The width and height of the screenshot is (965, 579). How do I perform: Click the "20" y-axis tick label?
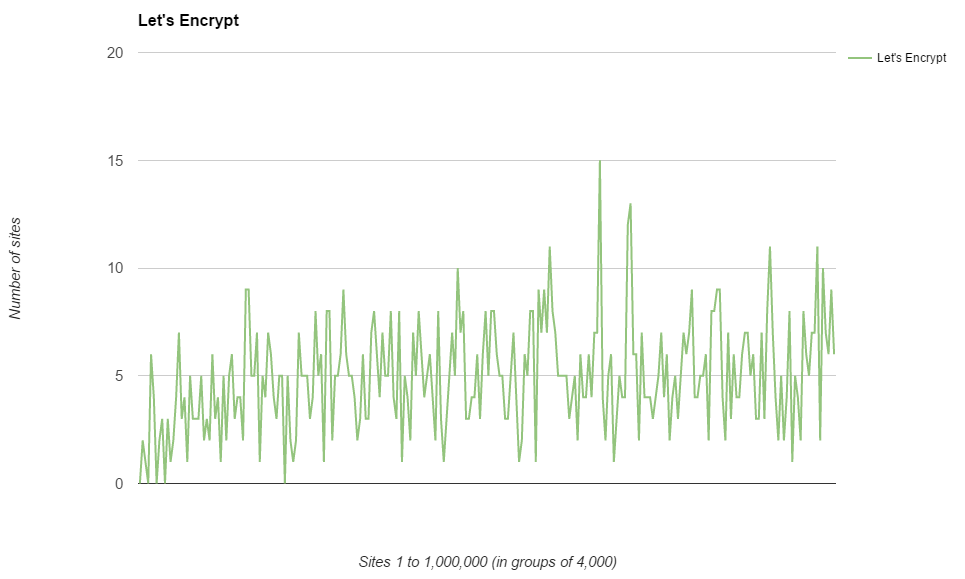point(113,51)
